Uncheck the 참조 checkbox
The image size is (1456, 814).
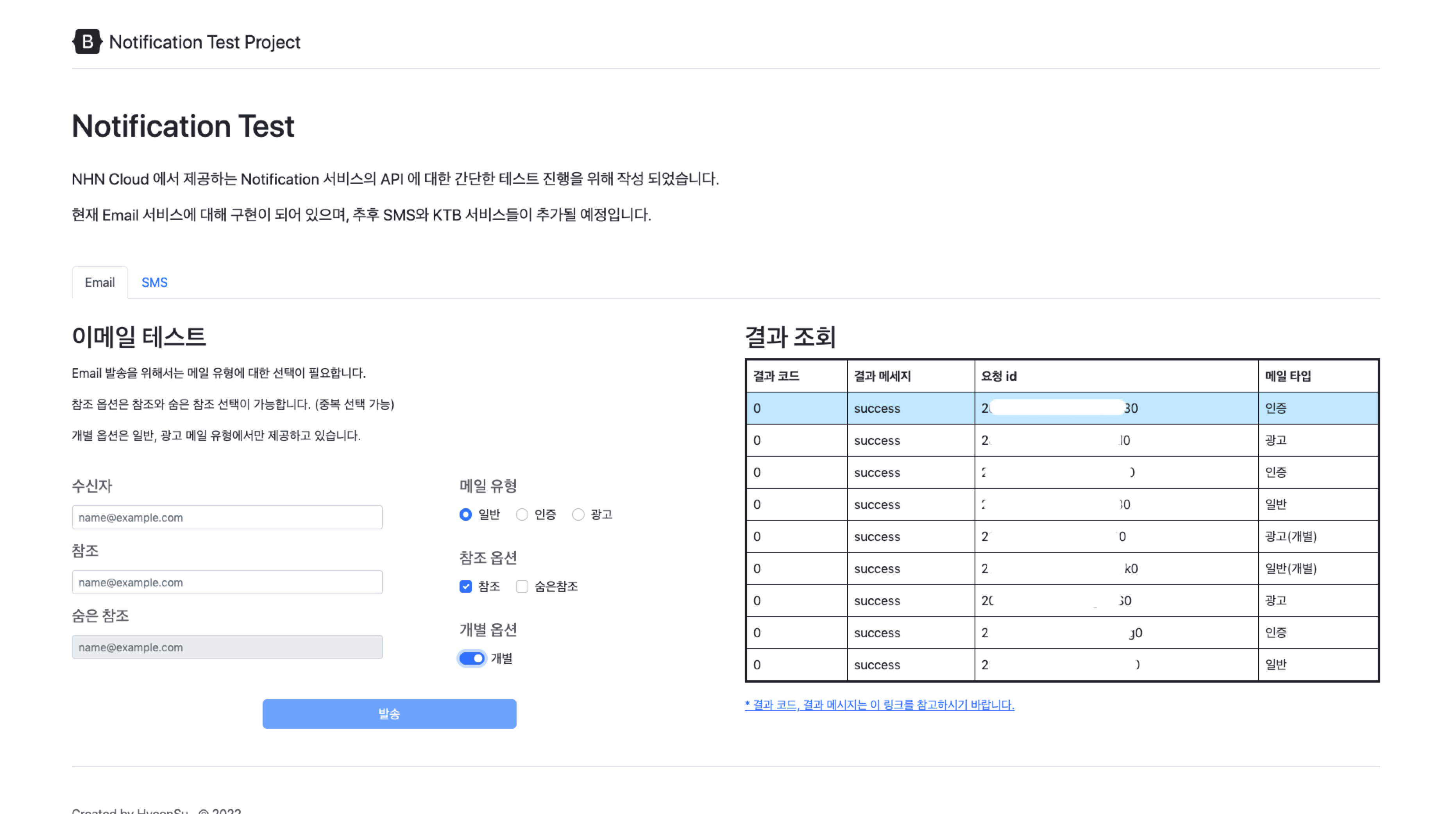[465, 586]
